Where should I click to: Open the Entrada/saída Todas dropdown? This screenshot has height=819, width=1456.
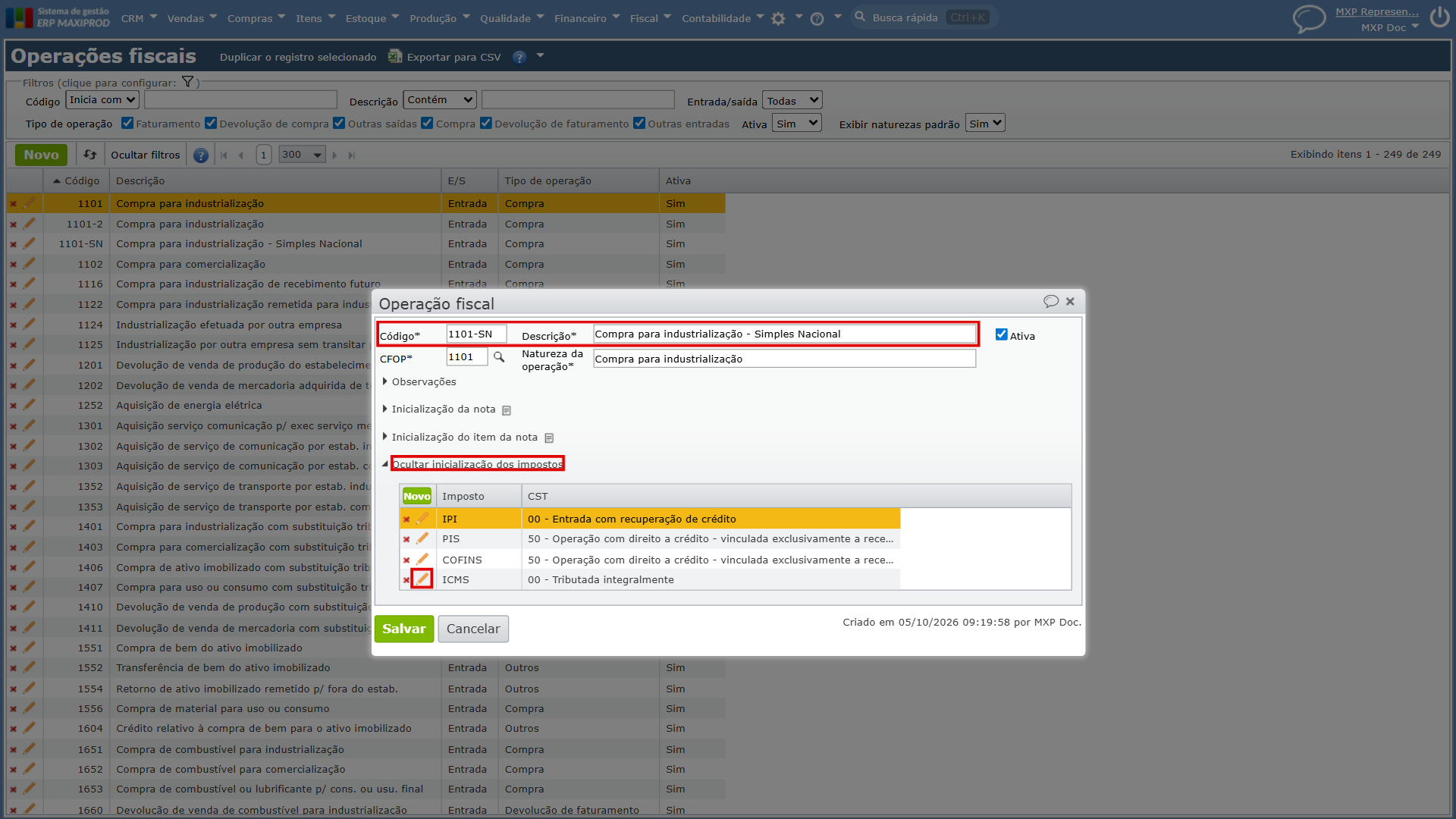[792, 100]
